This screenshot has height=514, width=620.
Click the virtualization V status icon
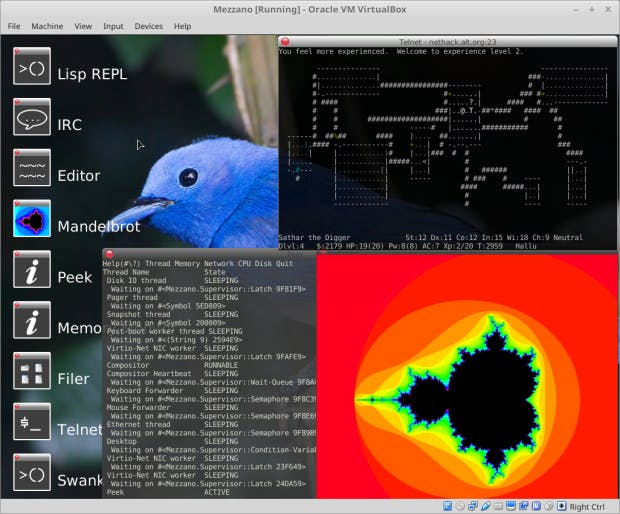pos(536,506)
